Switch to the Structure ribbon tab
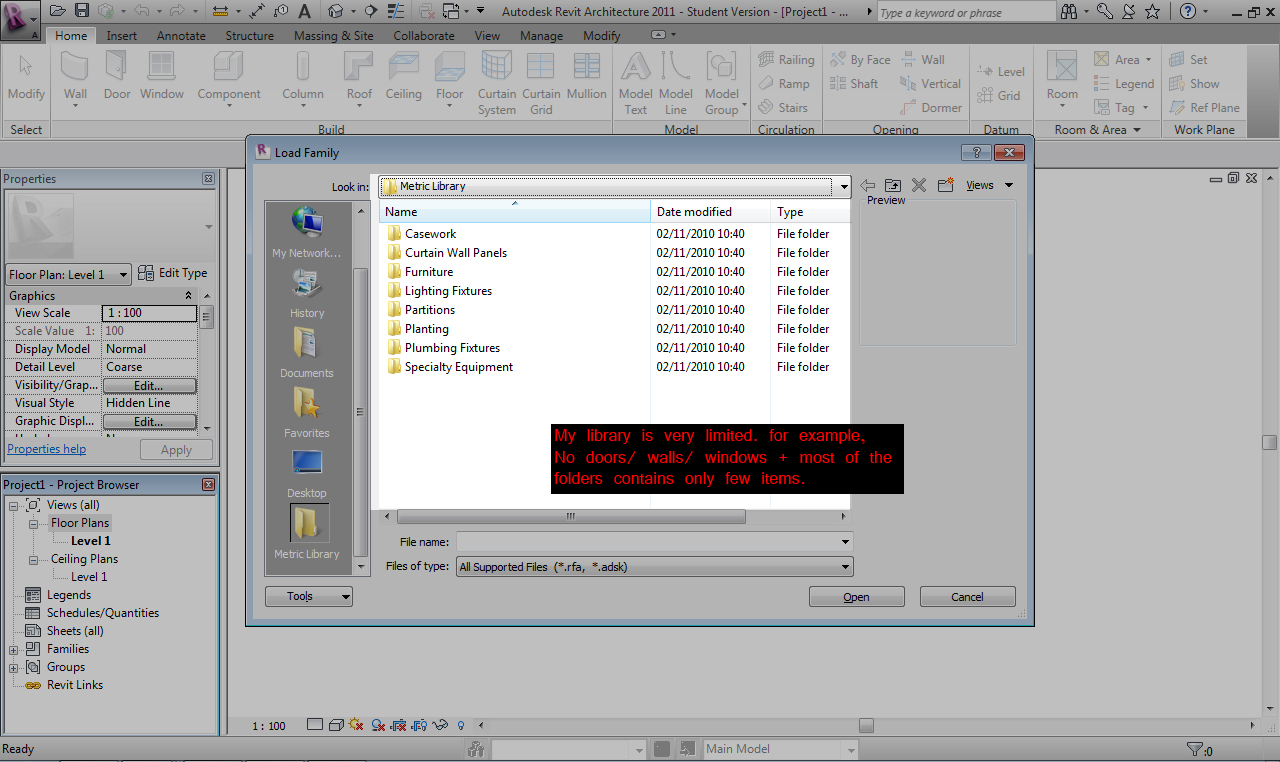Screen dimensions: 1280x762 coord(249,35)
